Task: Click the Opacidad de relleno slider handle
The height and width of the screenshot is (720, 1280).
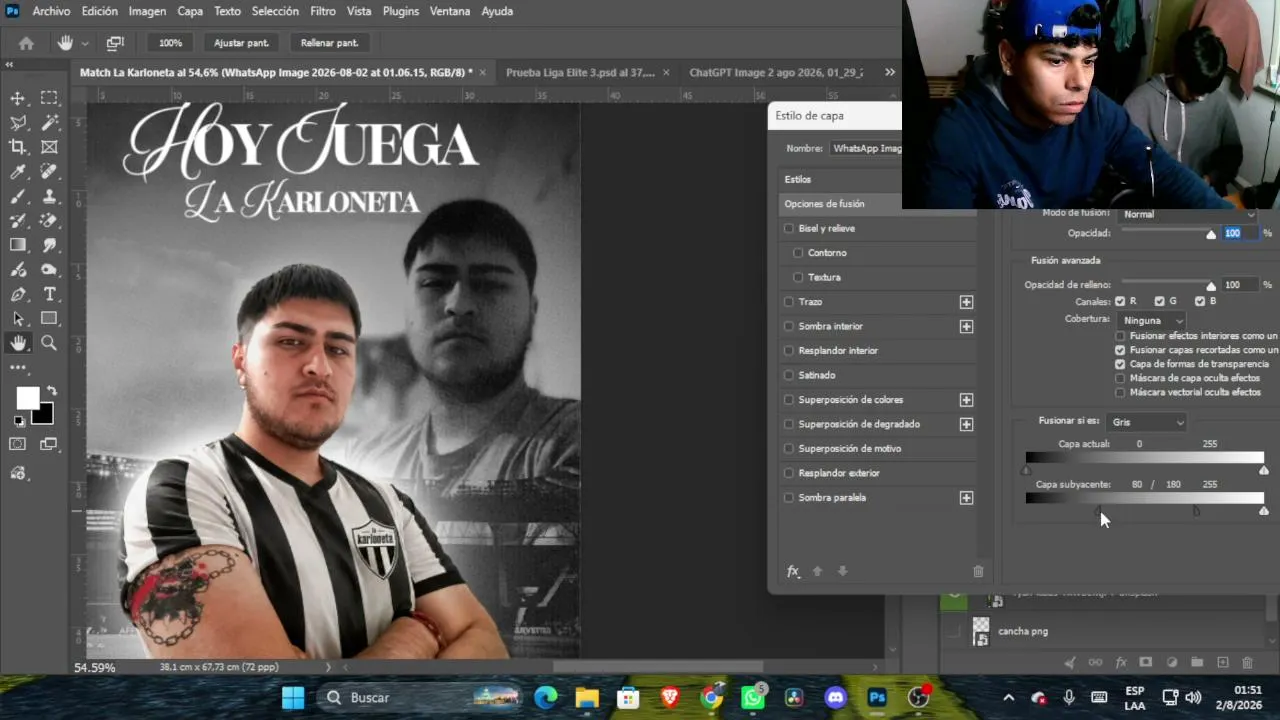Action: [x=1211, y=286]
